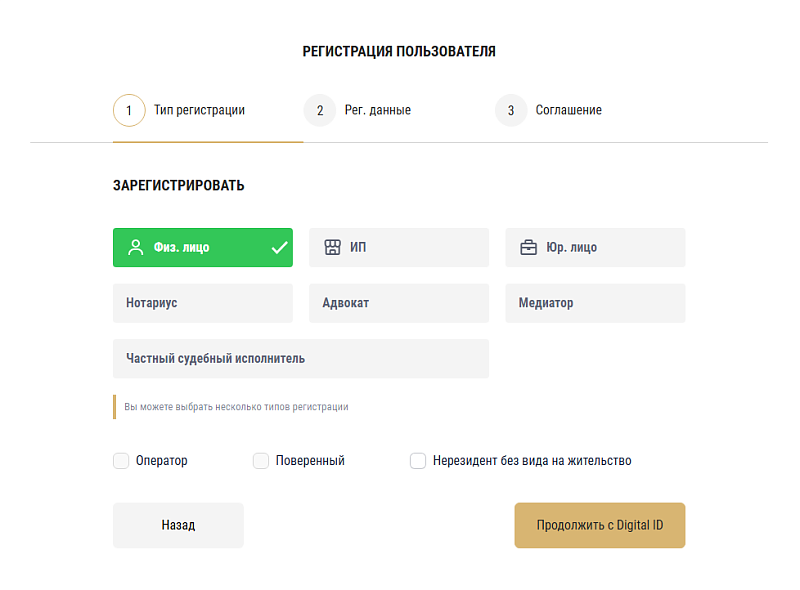Select the Медиатор registration type
This screenshot has width=800, height=590.
[595, 303]
